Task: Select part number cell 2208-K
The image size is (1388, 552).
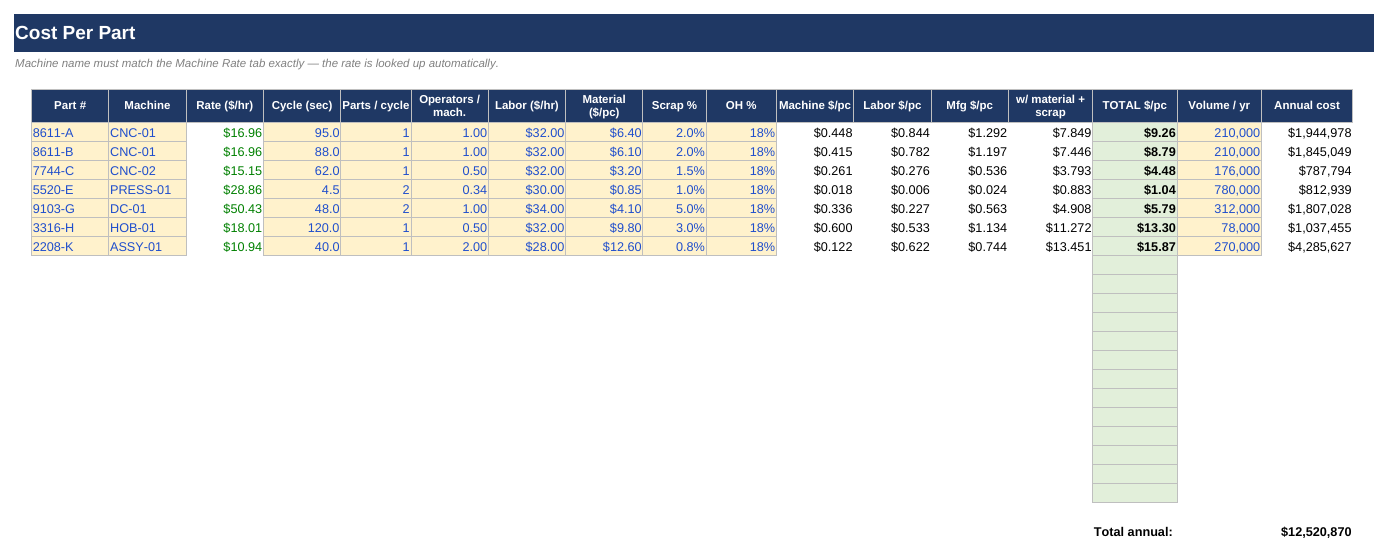Action: coord(70,246)
